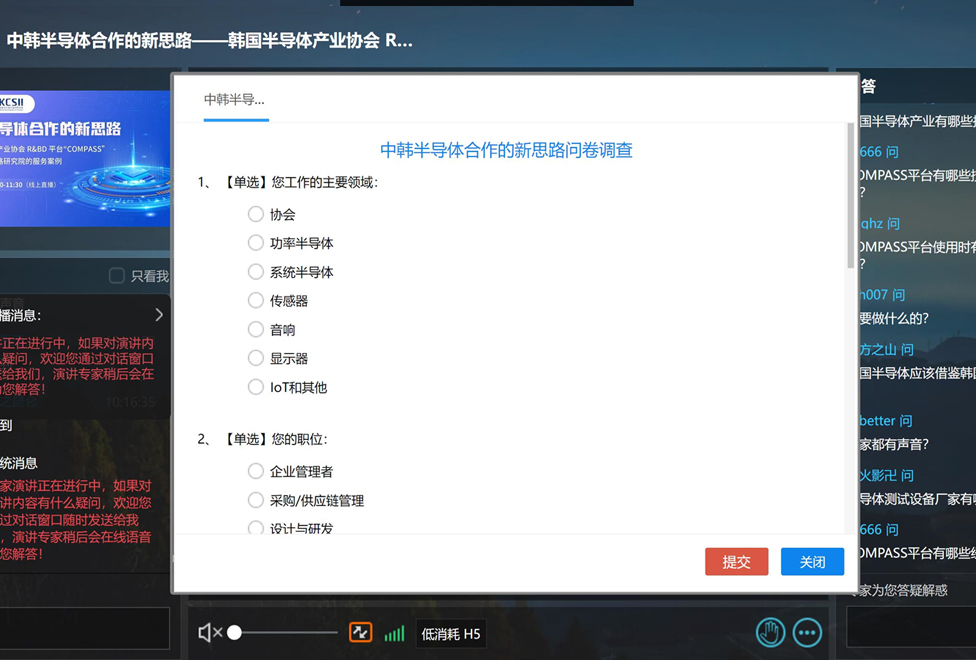Image resolution: width=976 pixels, height=660 pixels.
Task: Click the 方之山 问 username
Action: (x=886, y=349)
